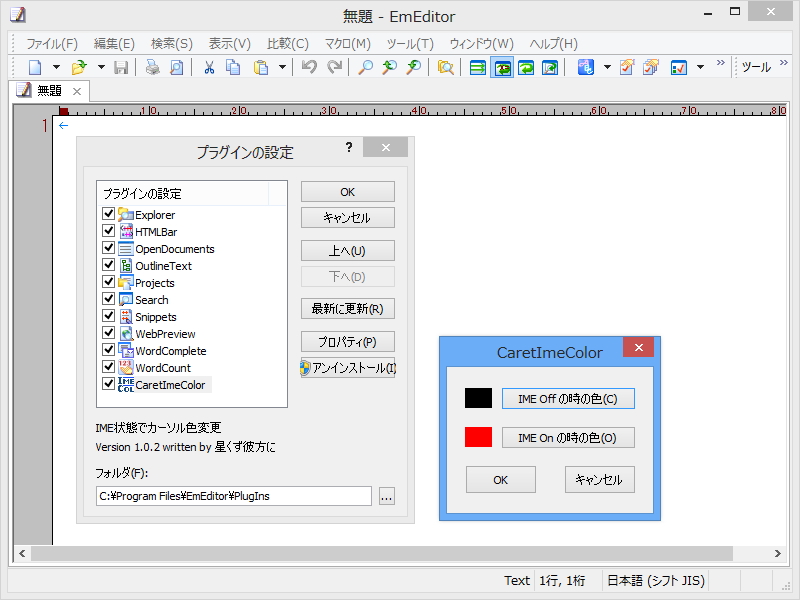
Task: Uncheck the WordCount plugin checkbox
Action: pos(108,366)
